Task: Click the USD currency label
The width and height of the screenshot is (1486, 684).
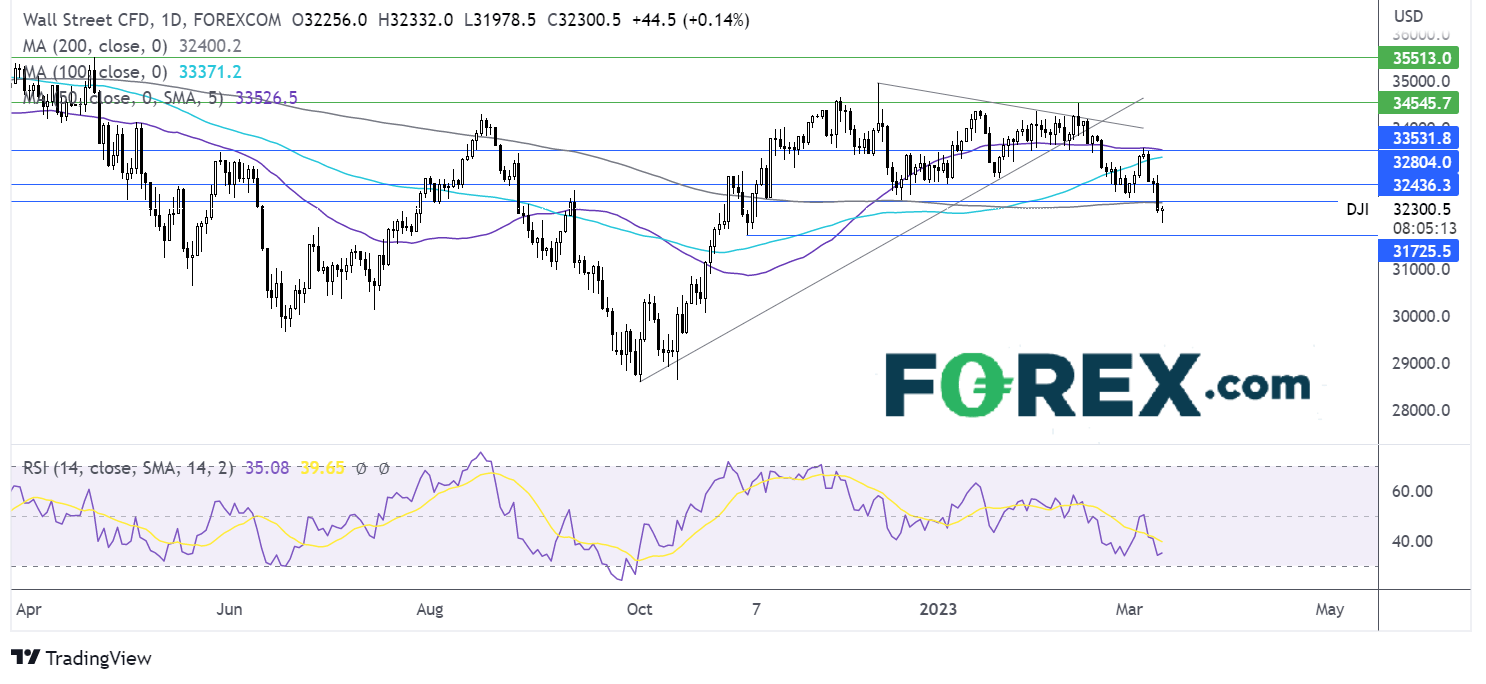Action: [1407, 16]
